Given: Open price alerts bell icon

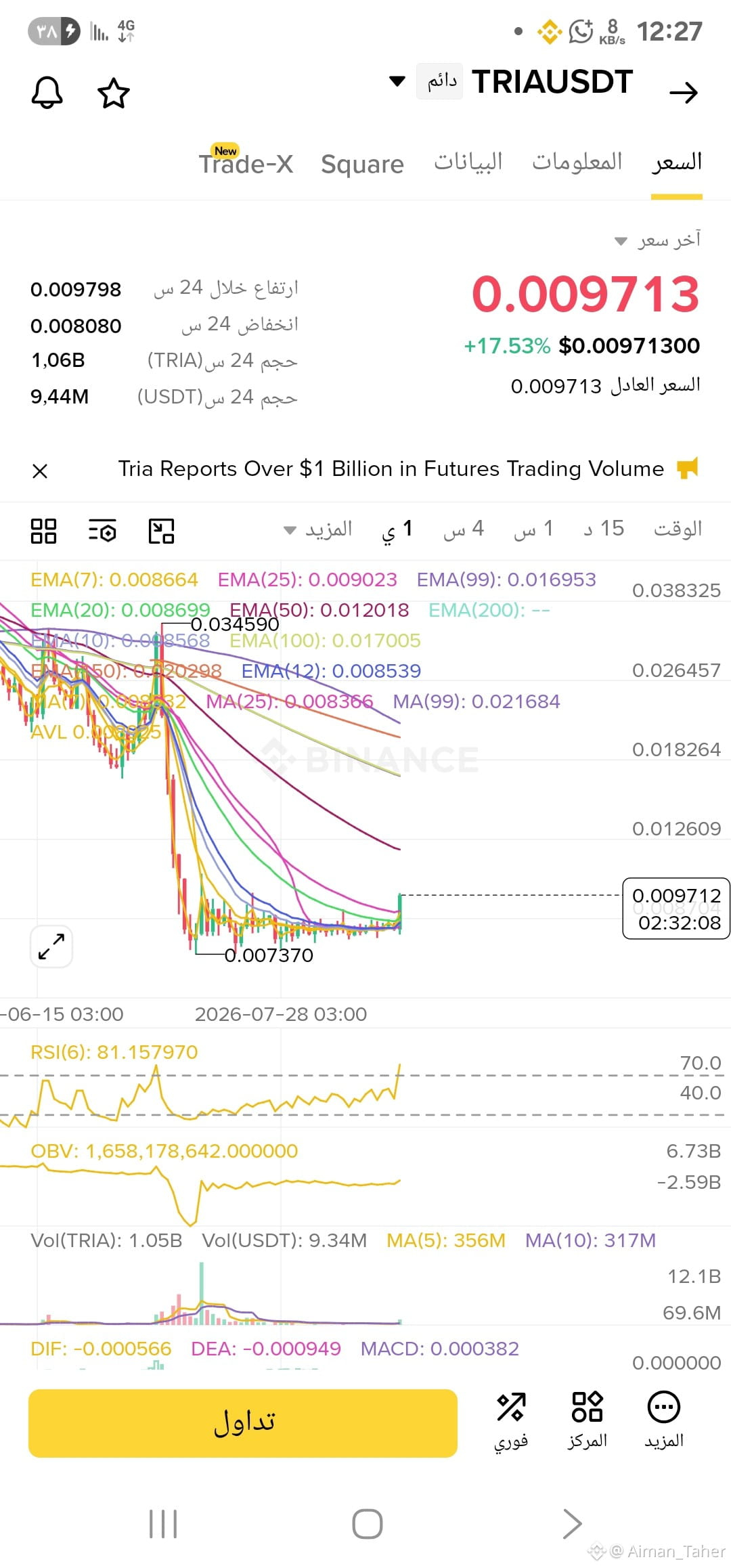Looking at the screenshot, I should point(47,92).
